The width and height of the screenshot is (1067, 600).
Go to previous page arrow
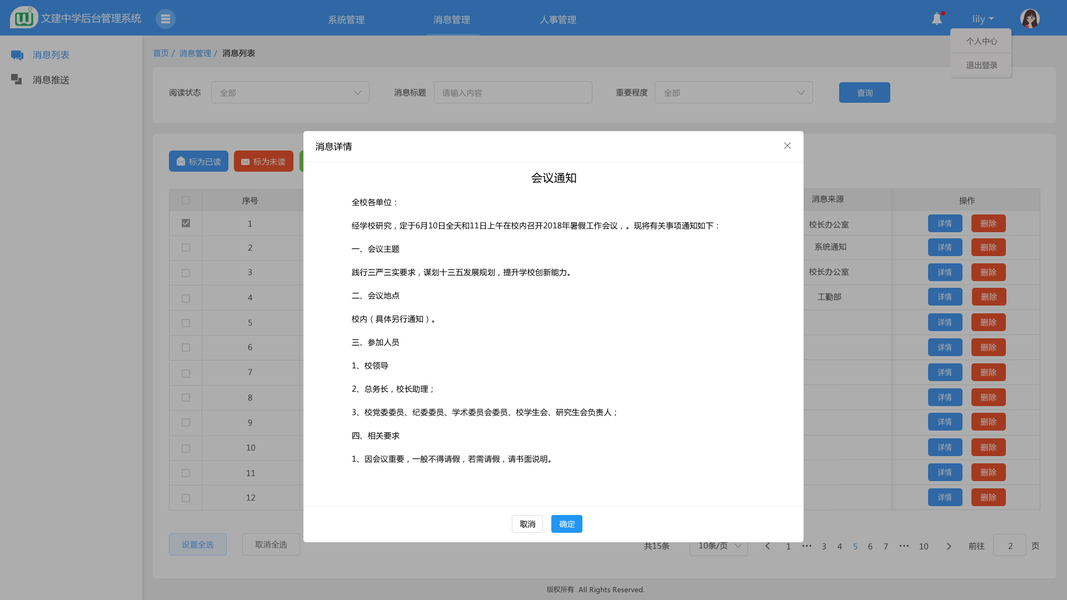click(x=768, y=546)
